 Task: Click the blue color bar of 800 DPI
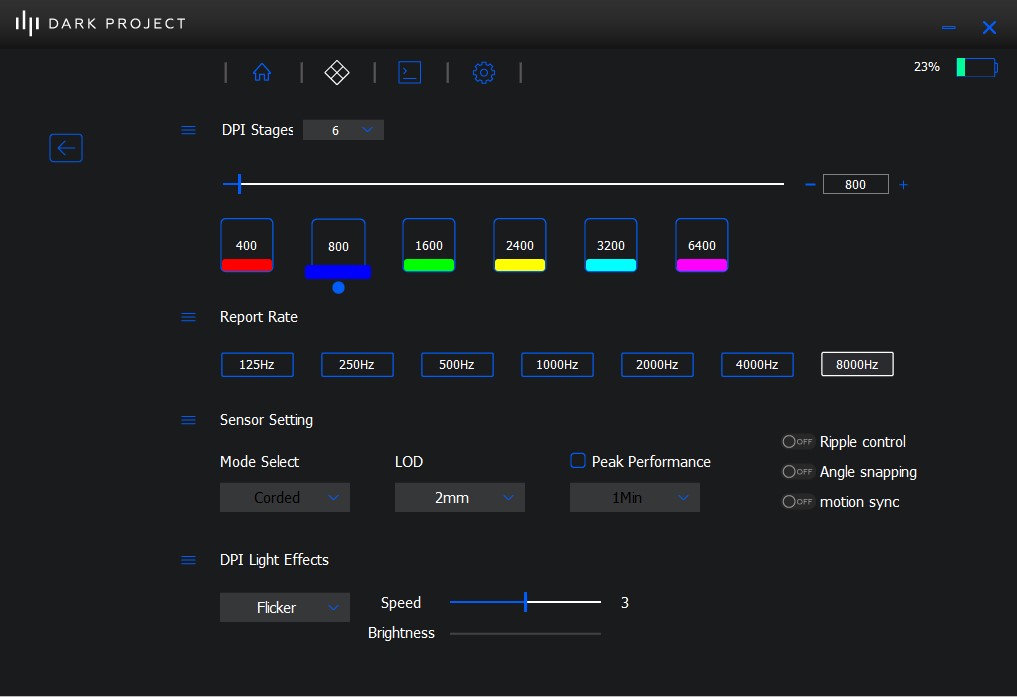coord(338,272)
